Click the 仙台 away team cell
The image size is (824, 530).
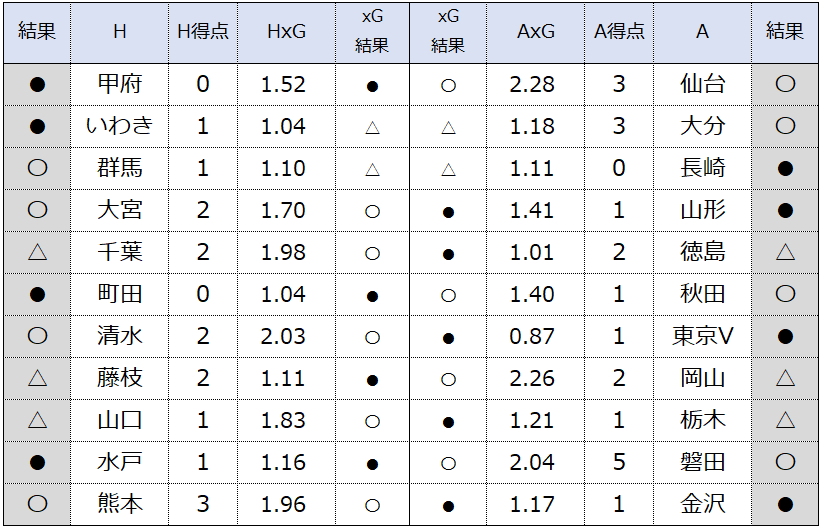click(703, 85)
